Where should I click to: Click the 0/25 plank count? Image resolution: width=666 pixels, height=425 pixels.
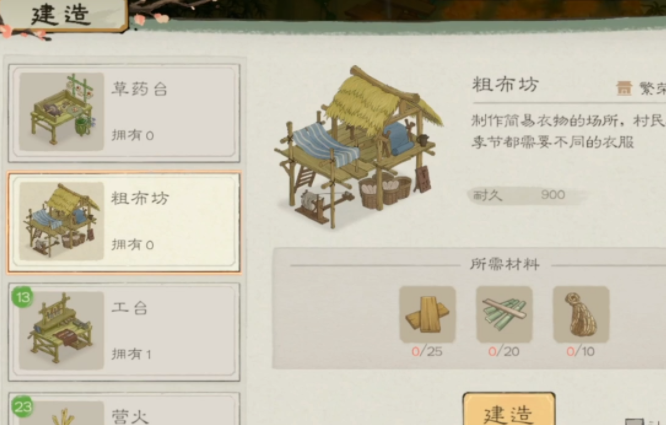(427, 352)
